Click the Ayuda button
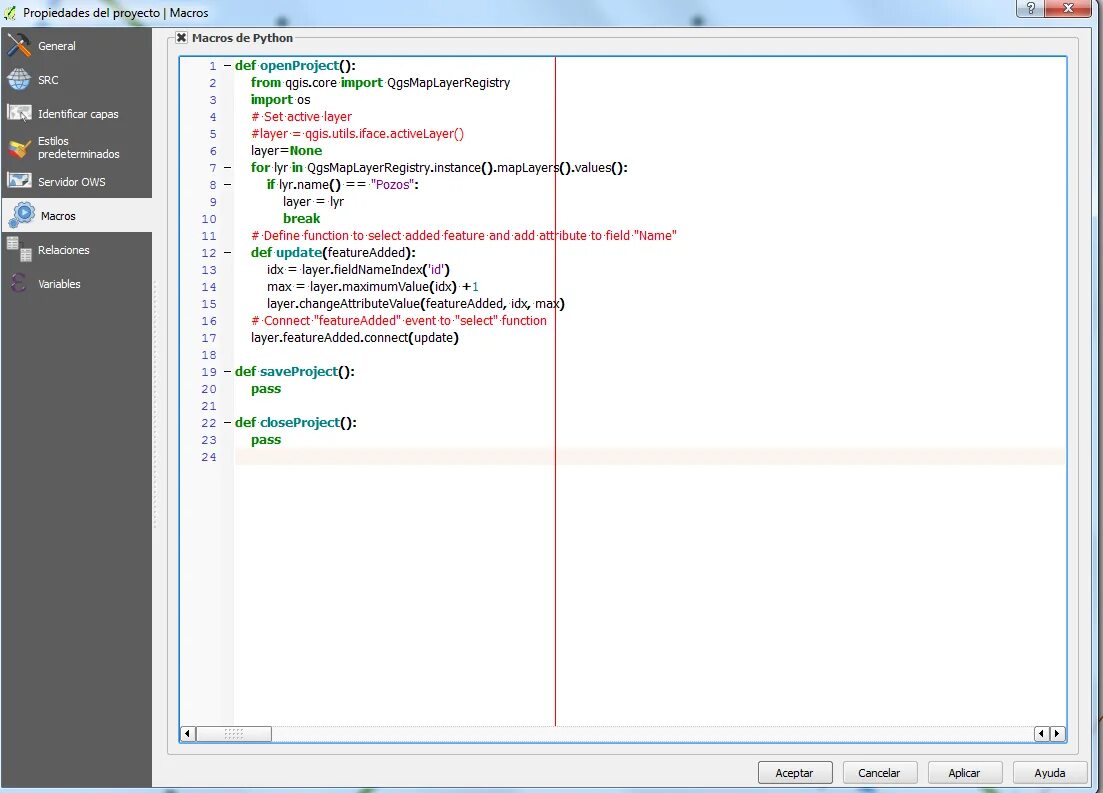The width and height of the screenshot is (1103, 793). click(1050, 773)
